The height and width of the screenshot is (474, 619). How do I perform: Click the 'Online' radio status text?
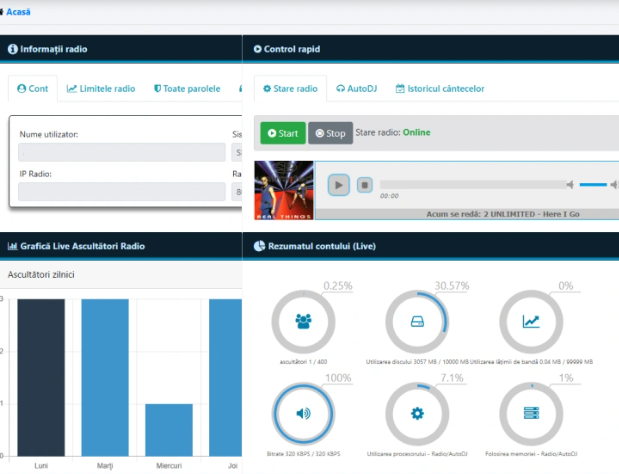pos(416,133)
